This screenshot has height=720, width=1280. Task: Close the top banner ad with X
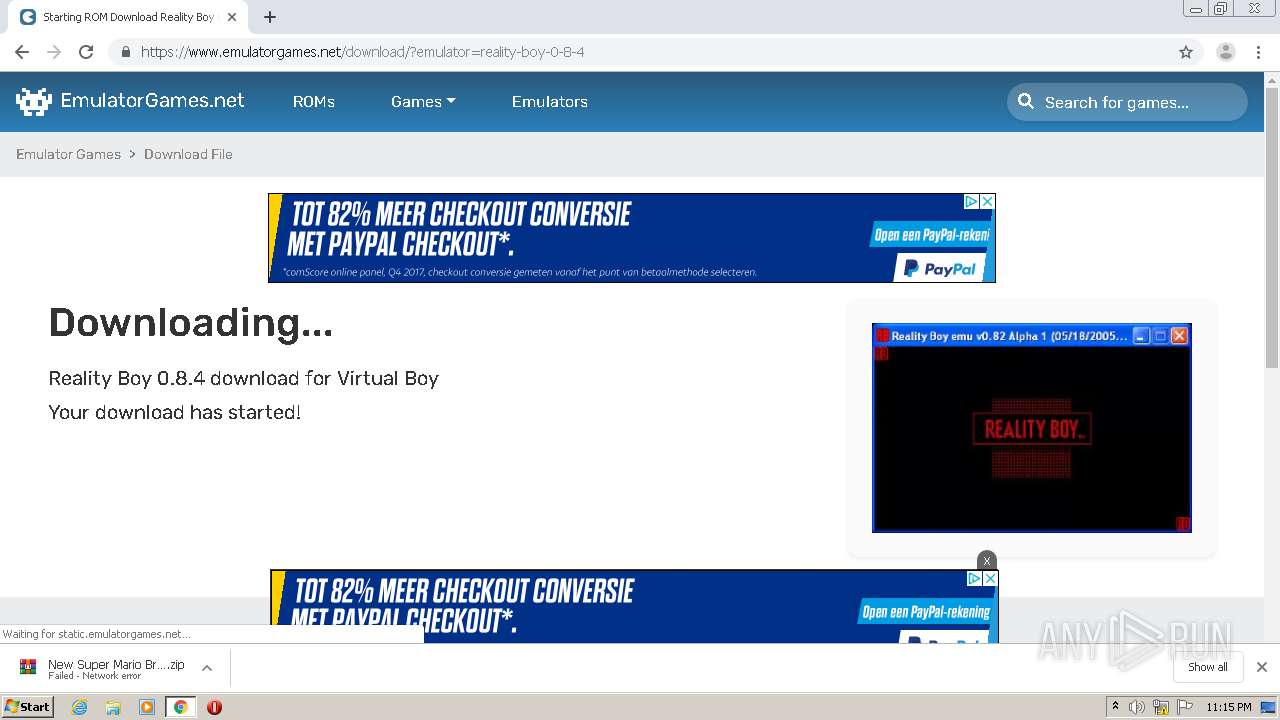pos(987,201)
